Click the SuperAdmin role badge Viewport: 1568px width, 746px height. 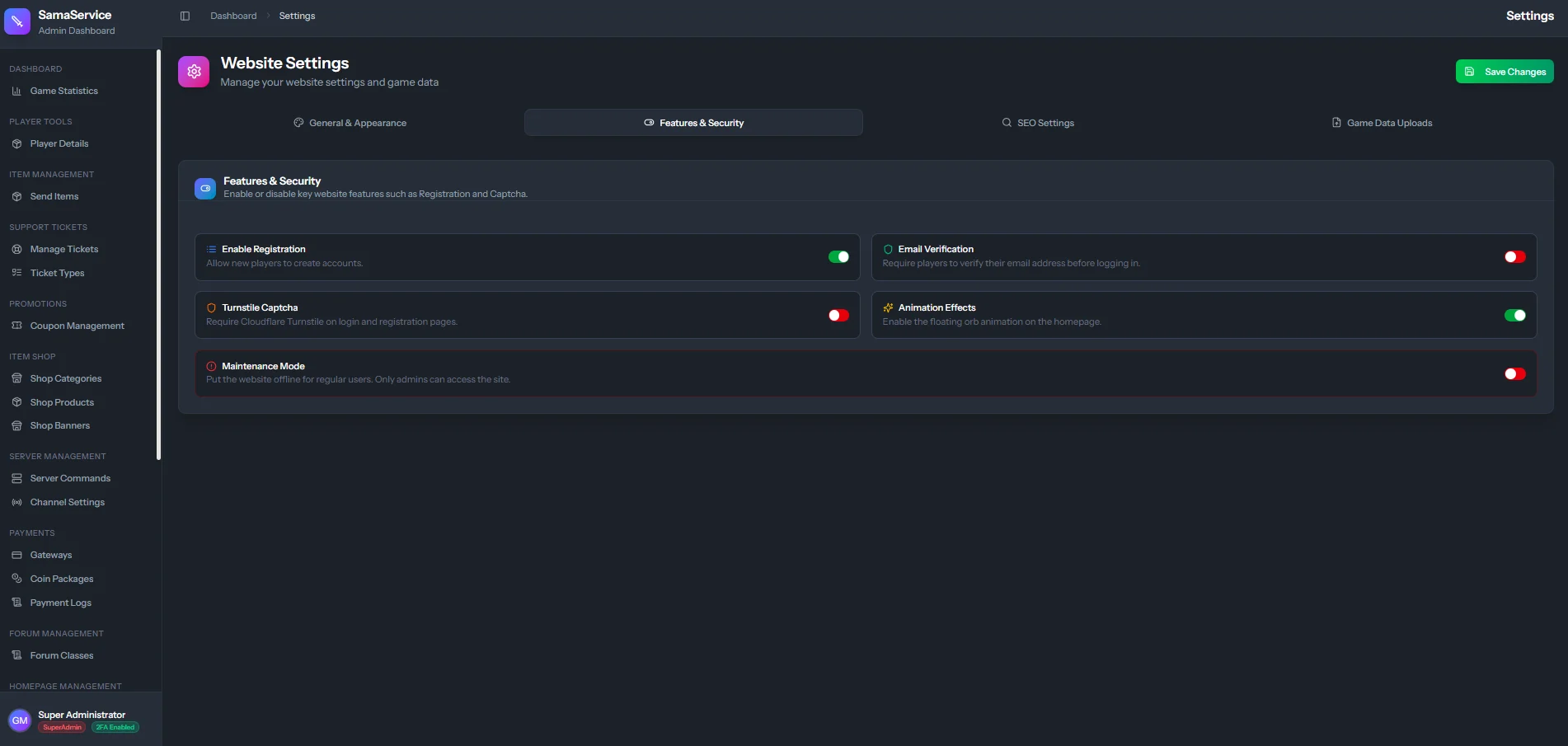tap(63, 727)
